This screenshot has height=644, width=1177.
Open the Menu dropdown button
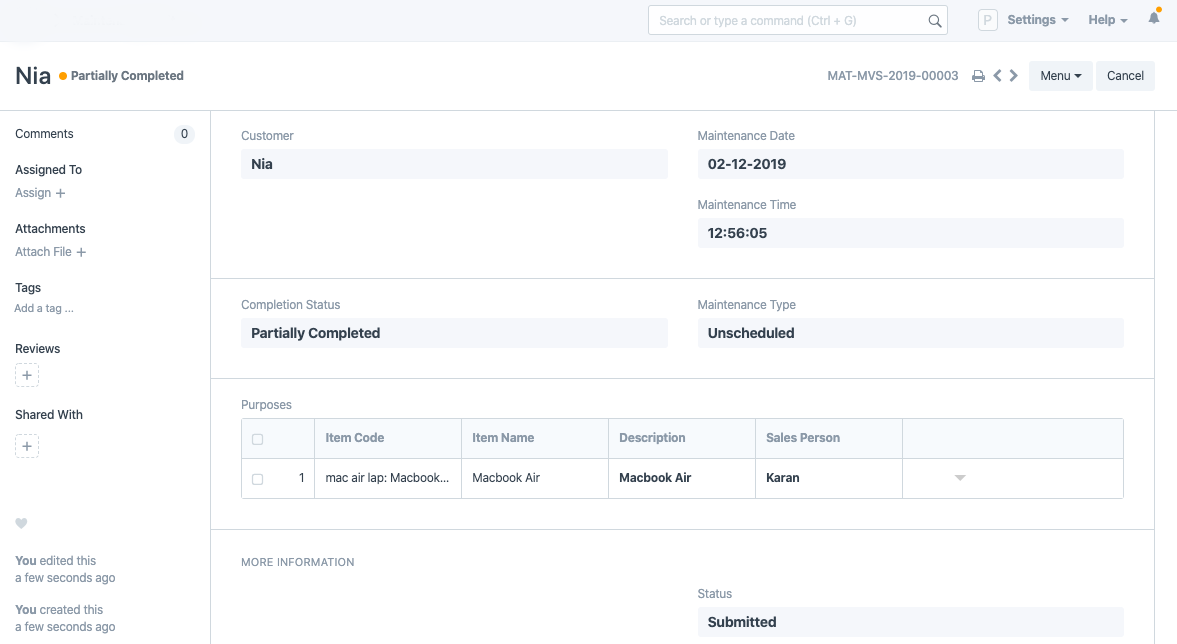1060,76
